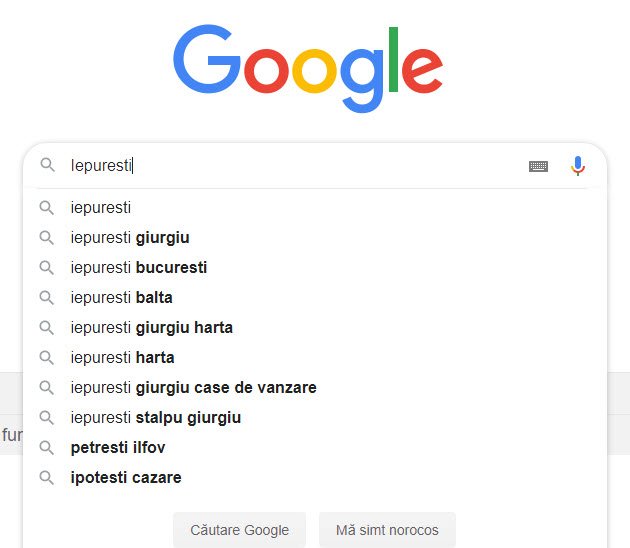Click magnifier icon beside 'iepuresti balta' suggestion
Screen dimensions: 630x548
46,298
